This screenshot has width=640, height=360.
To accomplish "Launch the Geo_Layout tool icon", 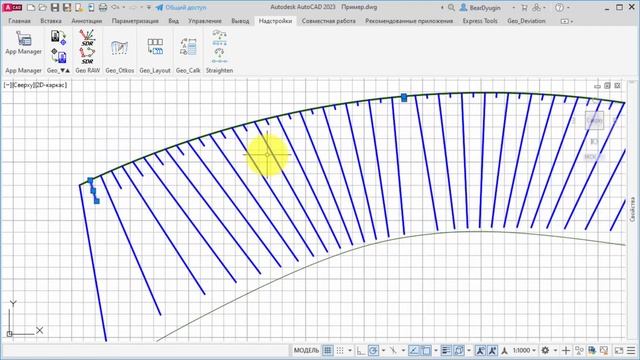I will pyautogui.click(x=155, y=47).
